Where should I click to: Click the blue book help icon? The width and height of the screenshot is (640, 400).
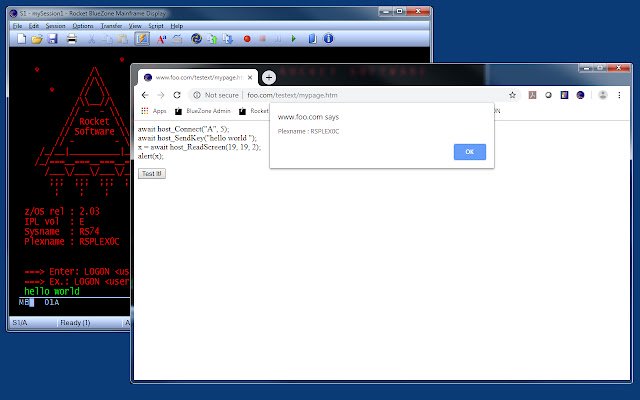tap(313, 39)
